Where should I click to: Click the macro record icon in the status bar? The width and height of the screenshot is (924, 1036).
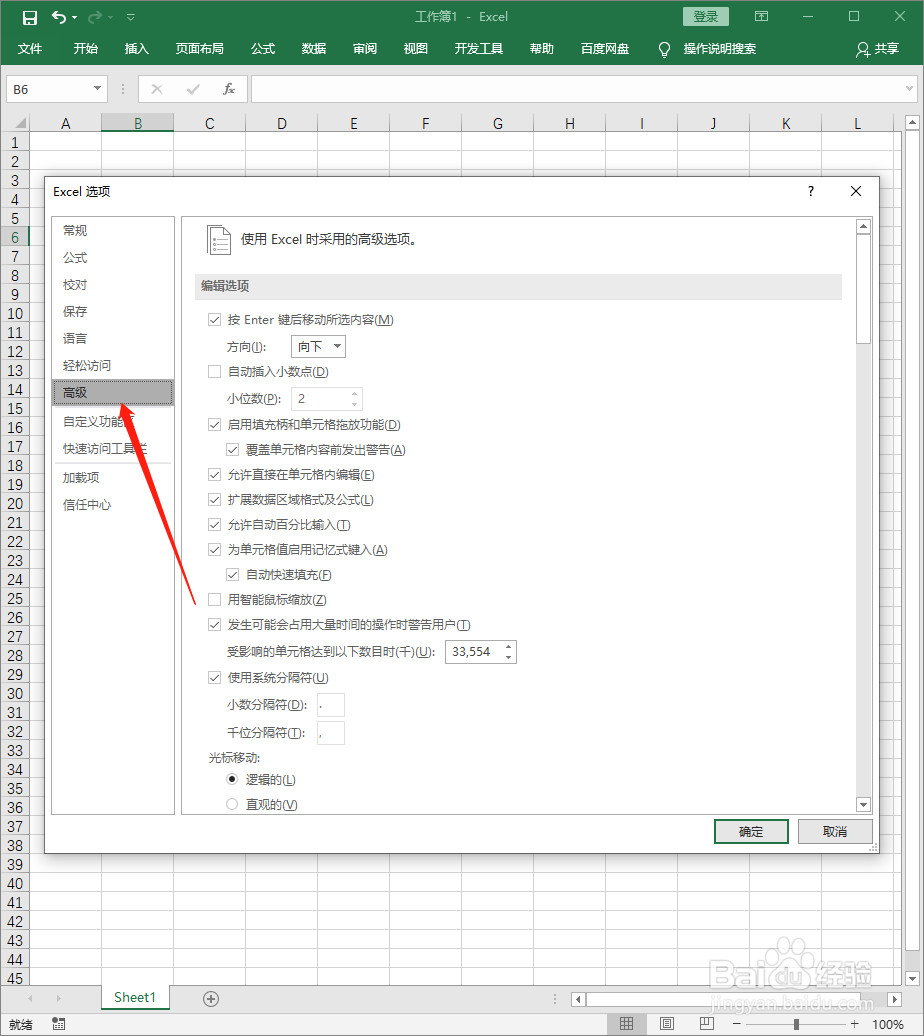point(58,1024)
